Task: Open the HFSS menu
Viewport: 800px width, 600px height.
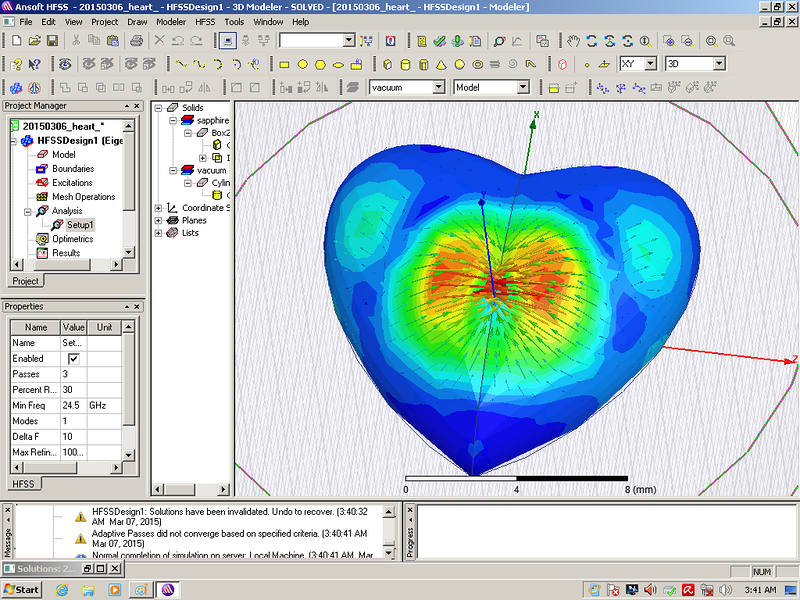Action: pyautogui.click(x=204, y=21)
